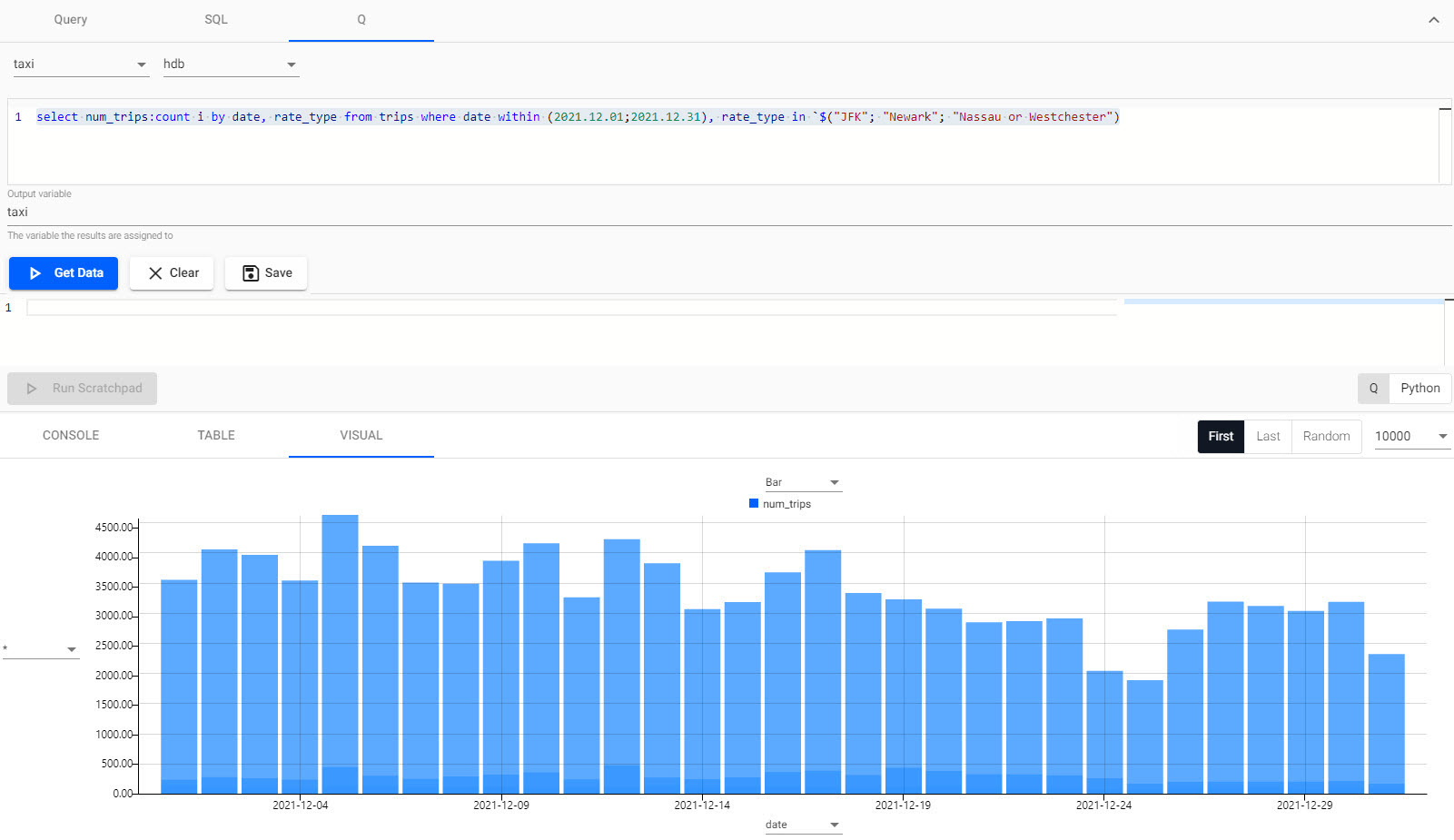Select the First records option
Image resolution: width=1454 pixels, height=840 pixels.
1220,436
